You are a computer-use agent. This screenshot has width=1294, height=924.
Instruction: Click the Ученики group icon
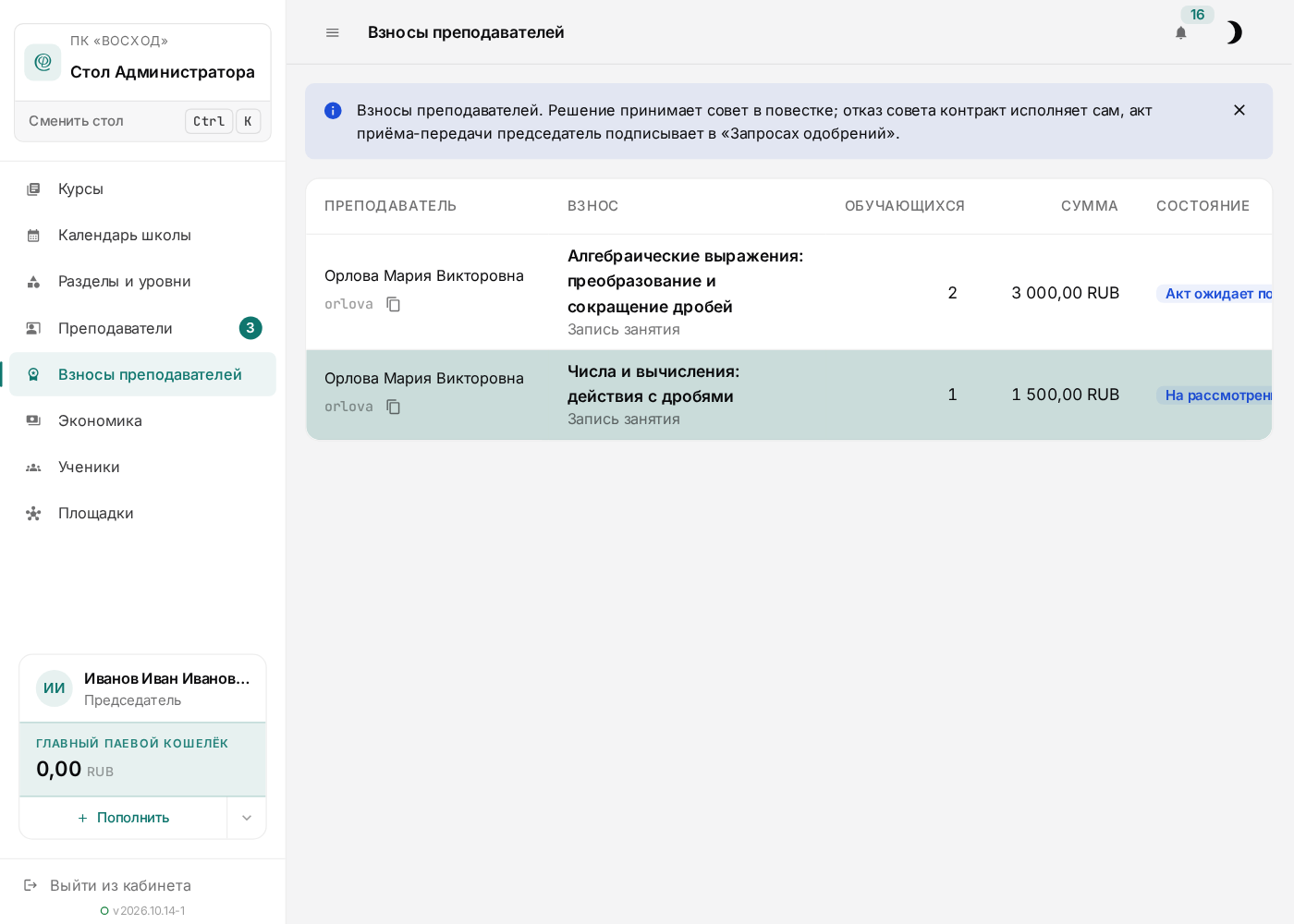pos(33,468)
